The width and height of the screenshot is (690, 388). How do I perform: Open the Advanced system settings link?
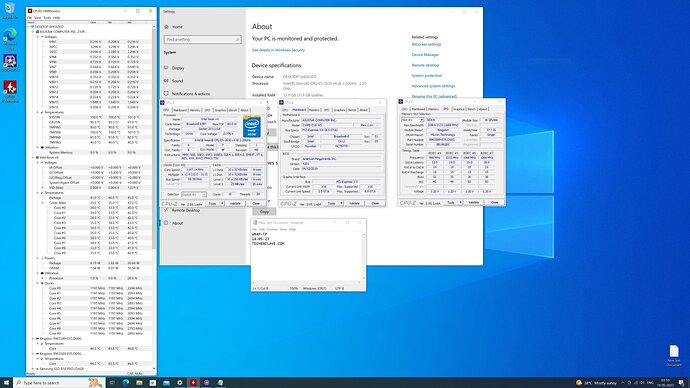click(x=433, y=86)
